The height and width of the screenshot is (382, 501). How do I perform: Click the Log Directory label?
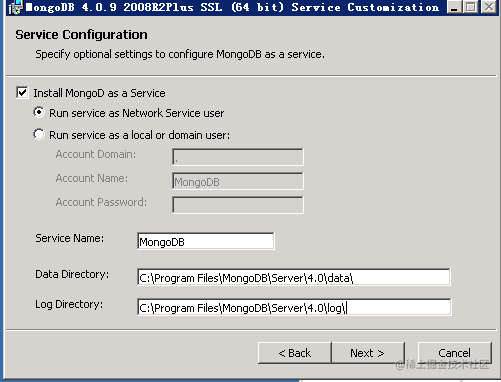(x=69, y=304)
